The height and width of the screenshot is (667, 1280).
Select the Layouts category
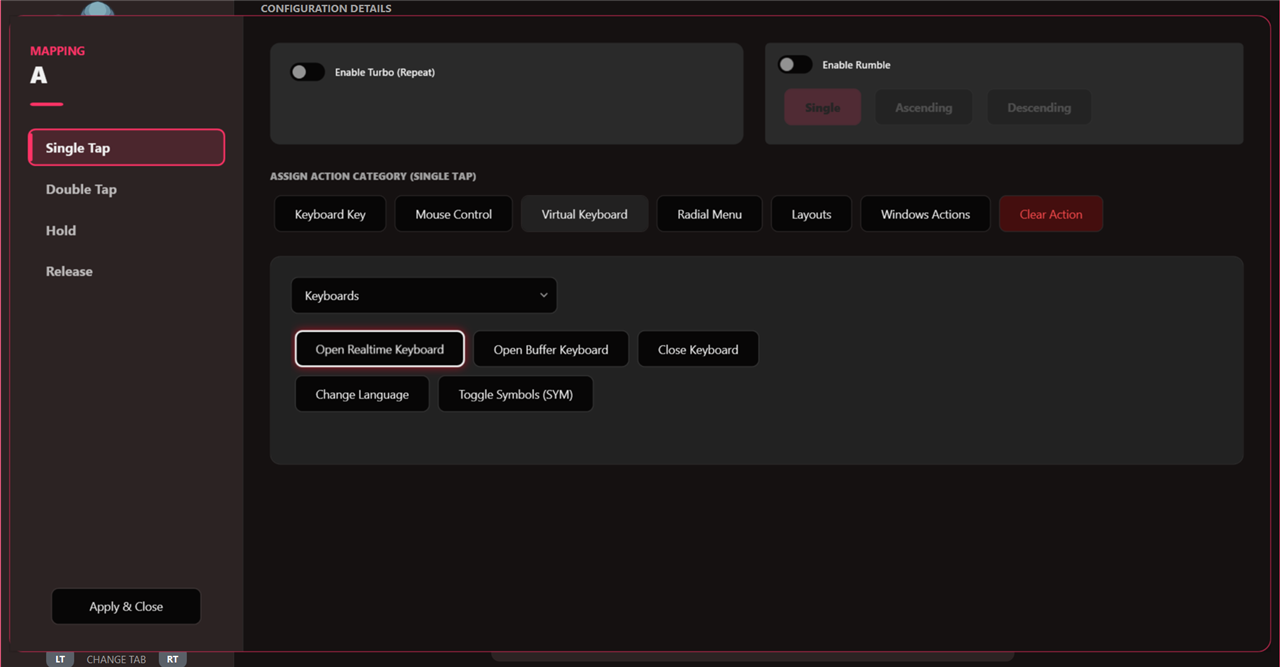(811, 214)
